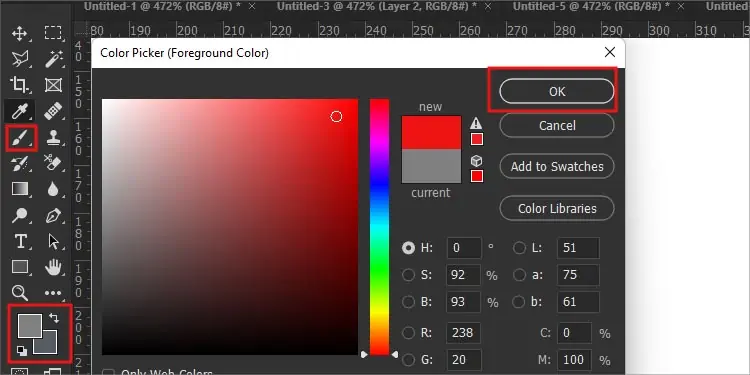
Task: Select the Horizontal Type tool
Action: tap(21, 242)
